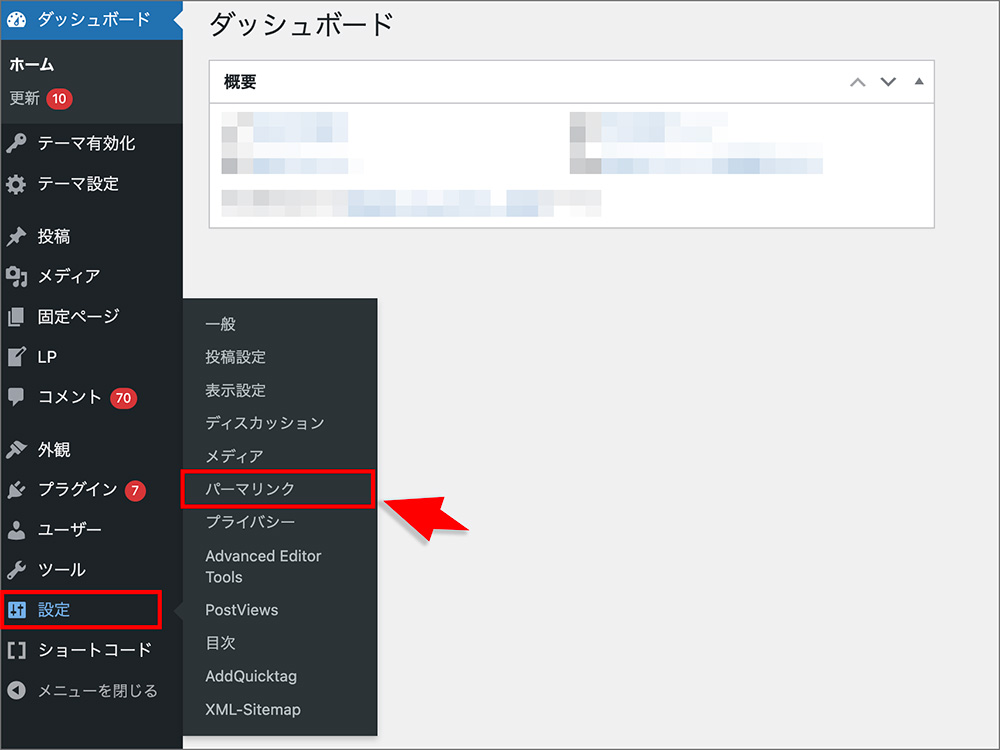Click the wrench icon for ツール
Viewport: 1000px width, 750px height.
17,570
